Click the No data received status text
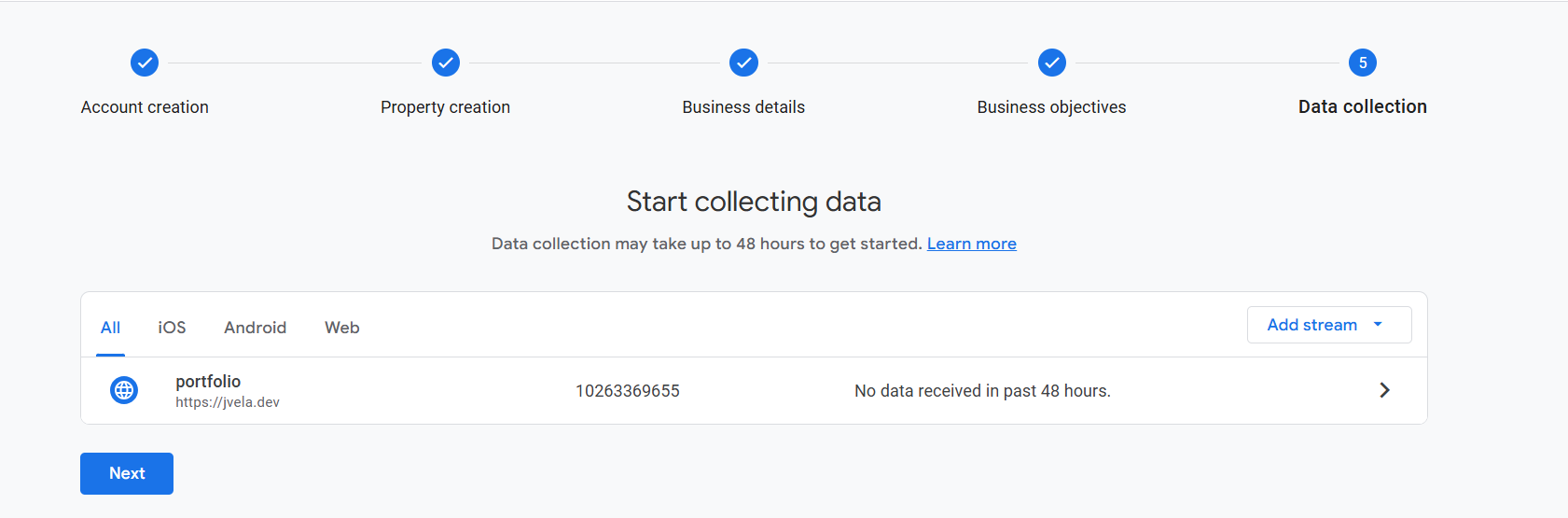 (982, 391)
